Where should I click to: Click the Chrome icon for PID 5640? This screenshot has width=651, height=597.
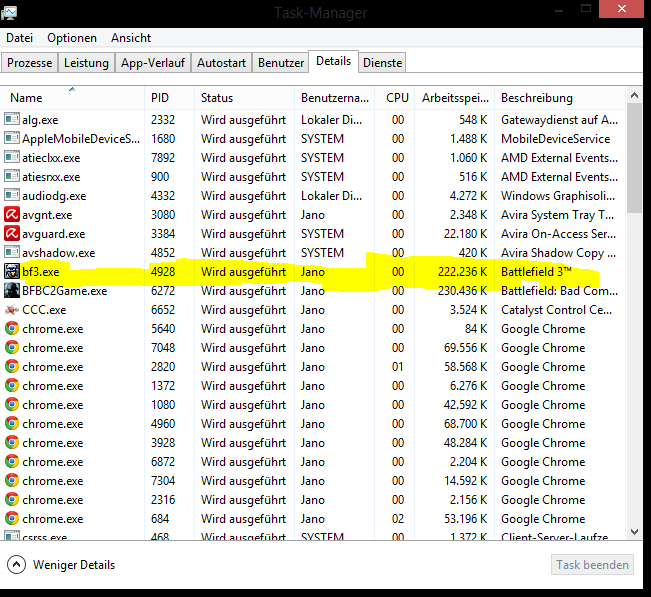(12, 328)
